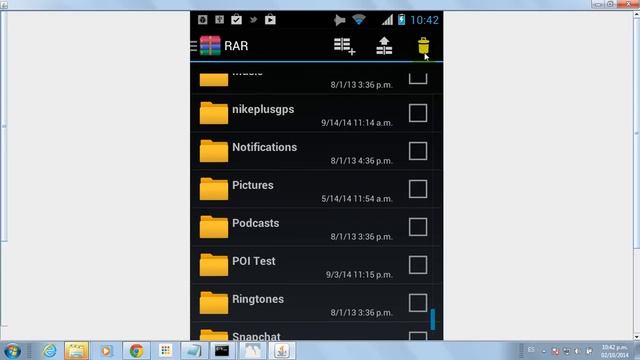Image resolution: width=640 pixels, height=360 pixels.
Task: Check the Notifications folder checkbox
Action: 418,151
